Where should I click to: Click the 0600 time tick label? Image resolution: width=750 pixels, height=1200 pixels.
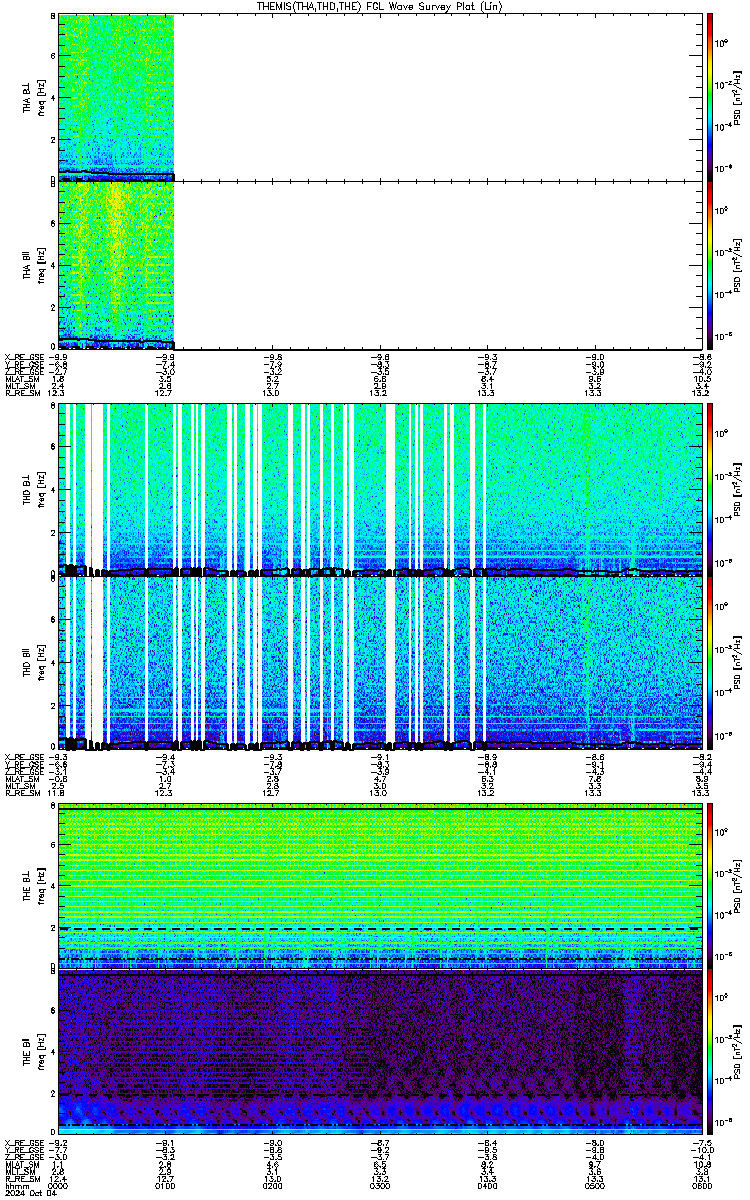pos(701,1186)
